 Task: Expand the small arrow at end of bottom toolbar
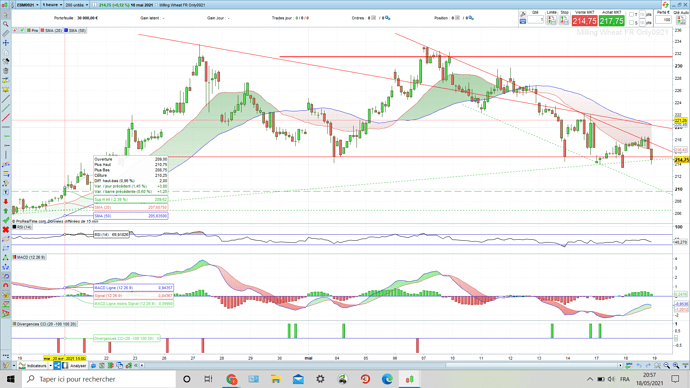pyautogui.click(x=142, y=366)
